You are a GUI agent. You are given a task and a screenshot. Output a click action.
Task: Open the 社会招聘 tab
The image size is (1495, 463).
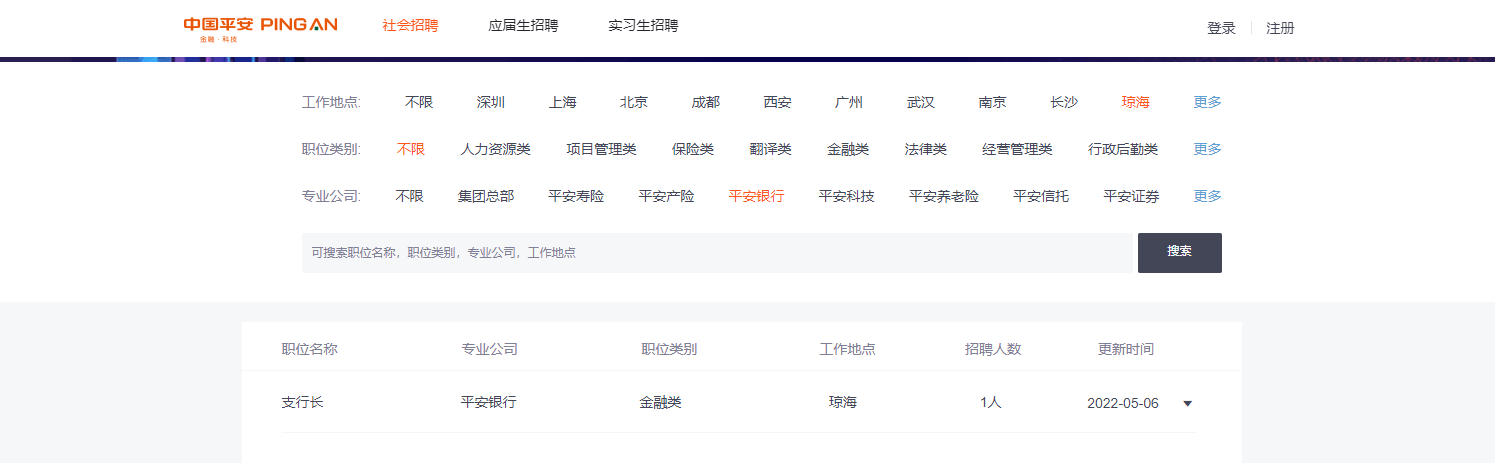pos(410,26)
